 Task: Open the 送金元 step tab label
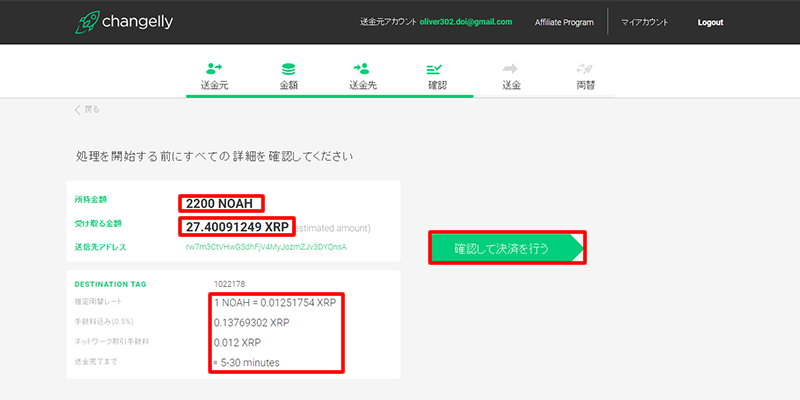214,86
